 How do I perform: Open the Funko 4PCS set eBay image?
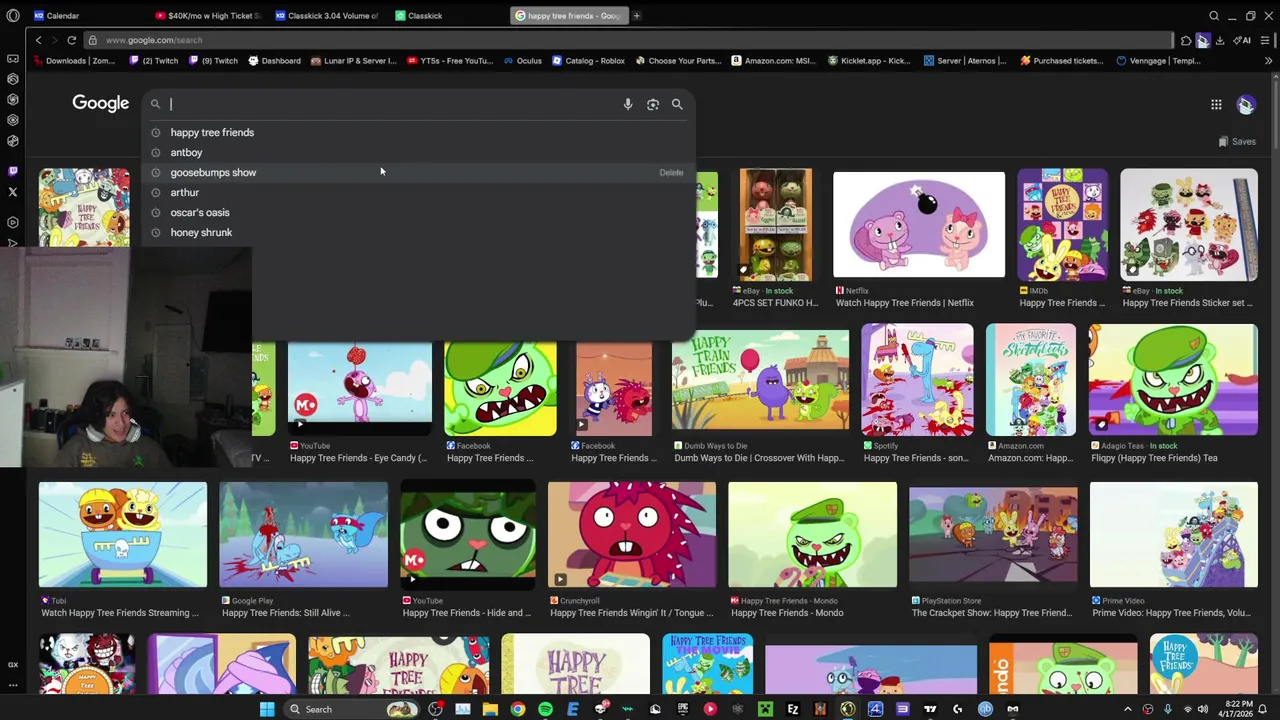click(775, 224)
